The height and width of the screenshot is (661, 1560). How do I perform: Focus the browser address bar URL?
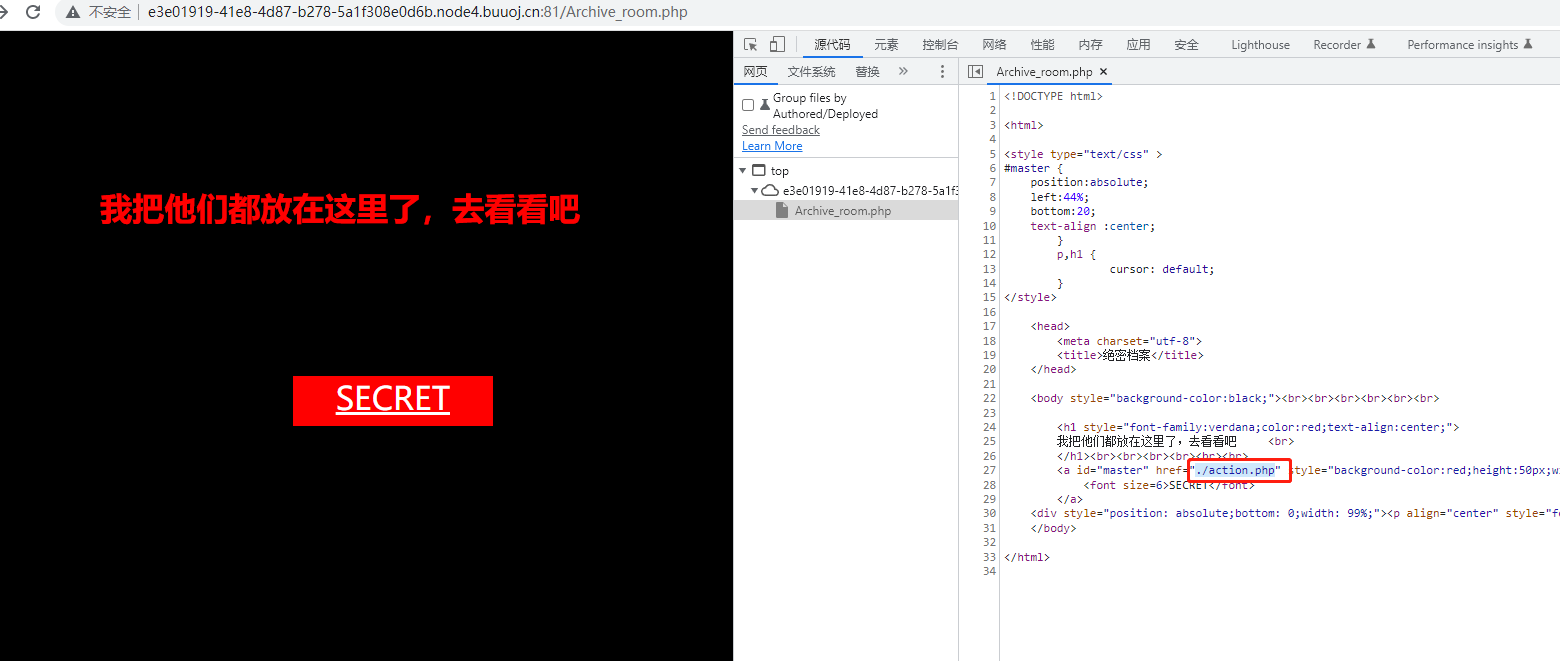click(417, 13)
